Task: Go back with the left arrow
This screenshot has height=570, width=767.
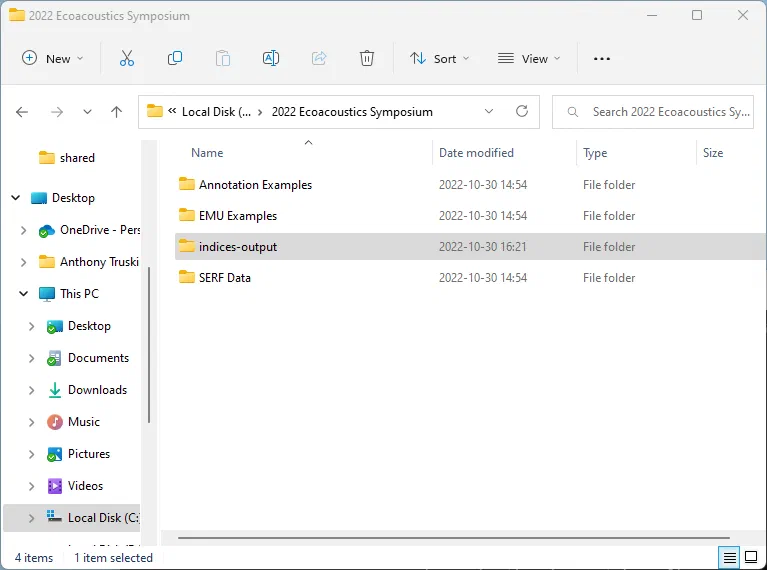Action: [22, 112]
